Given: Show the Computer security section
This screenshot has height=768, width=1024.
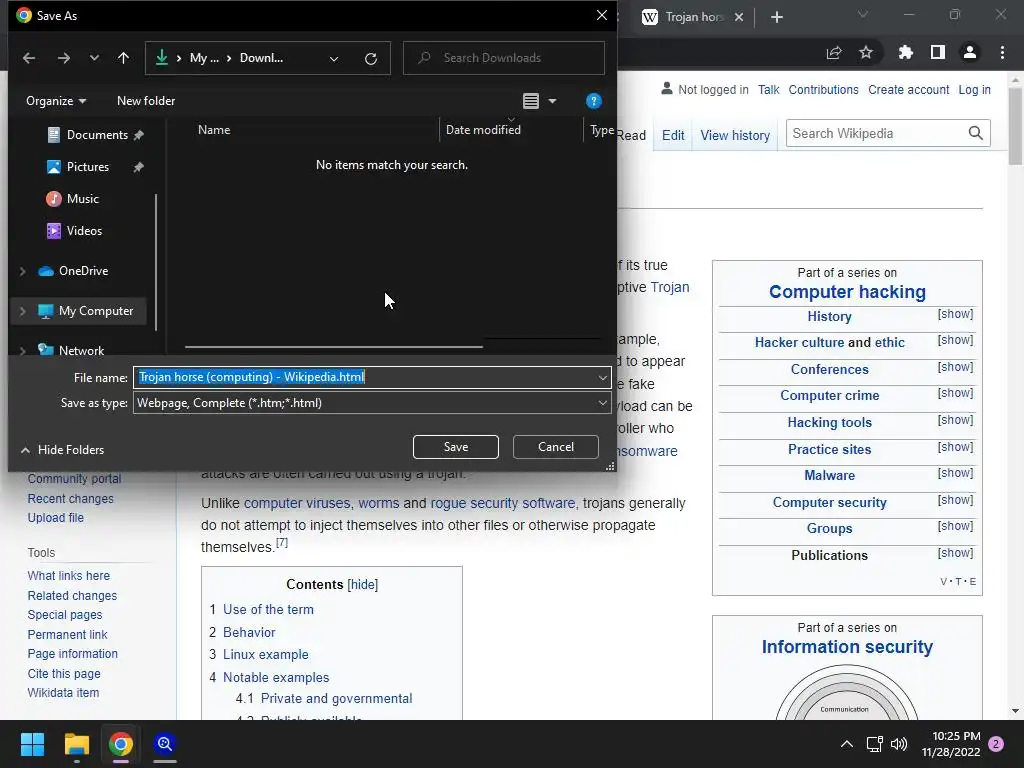Looking at the screenshot, I should pos(955,500).
